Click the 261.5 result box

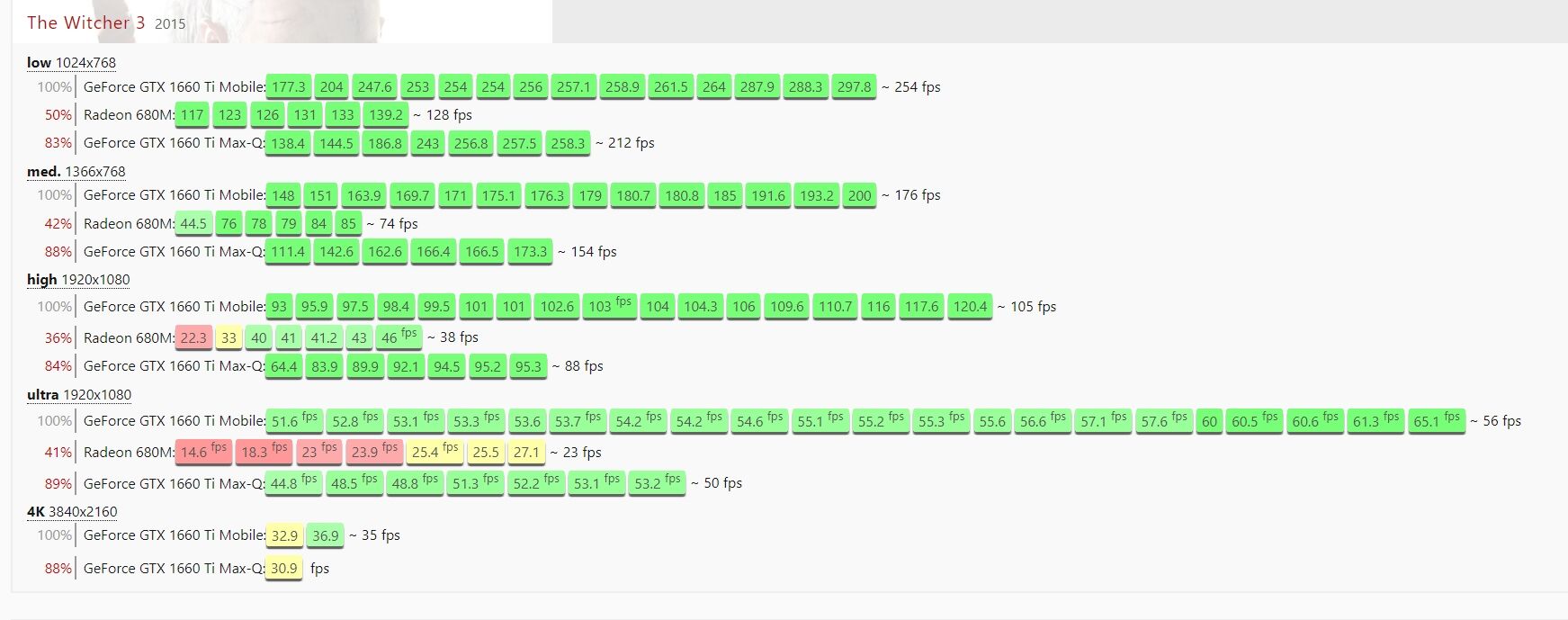[x=671, y=86]
